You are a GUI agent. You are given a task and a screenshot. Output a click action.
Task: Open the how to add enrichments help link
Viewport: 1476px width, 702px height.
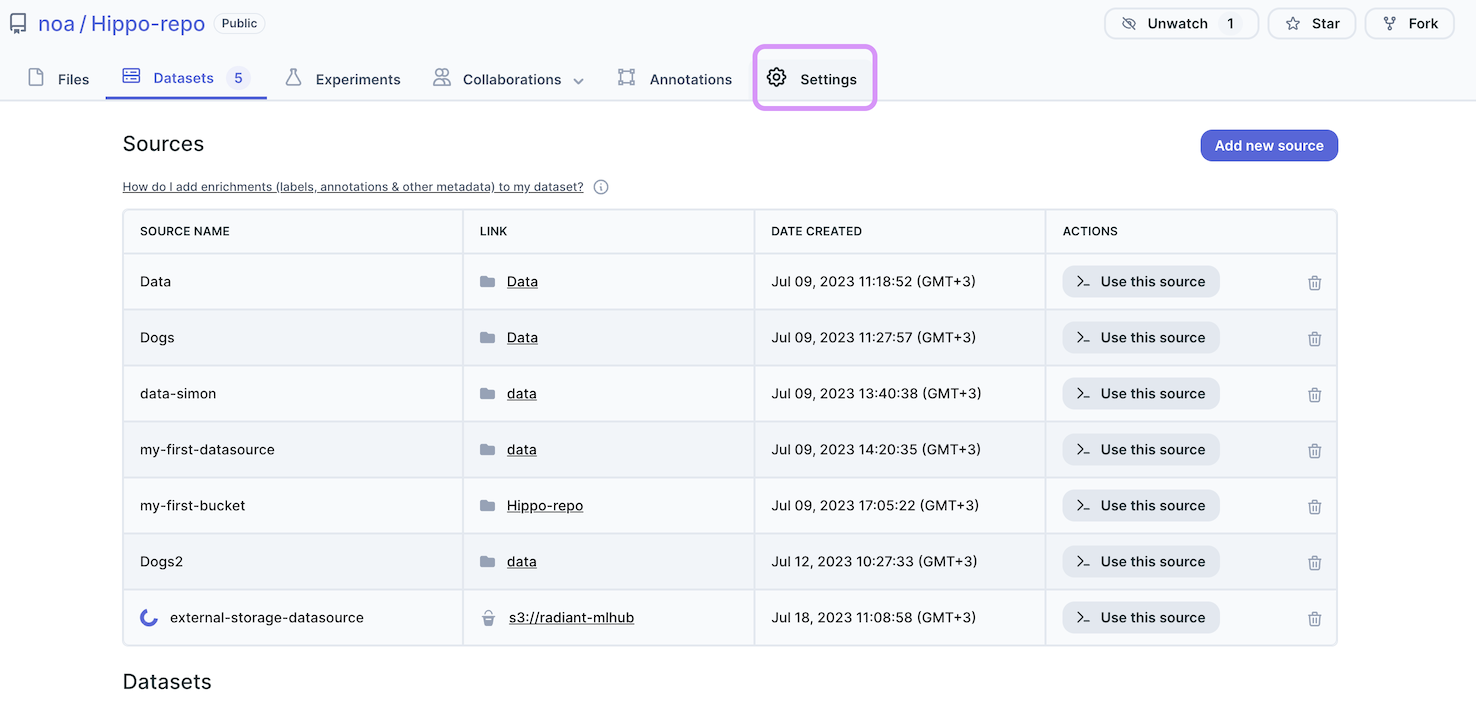(353, 187)
